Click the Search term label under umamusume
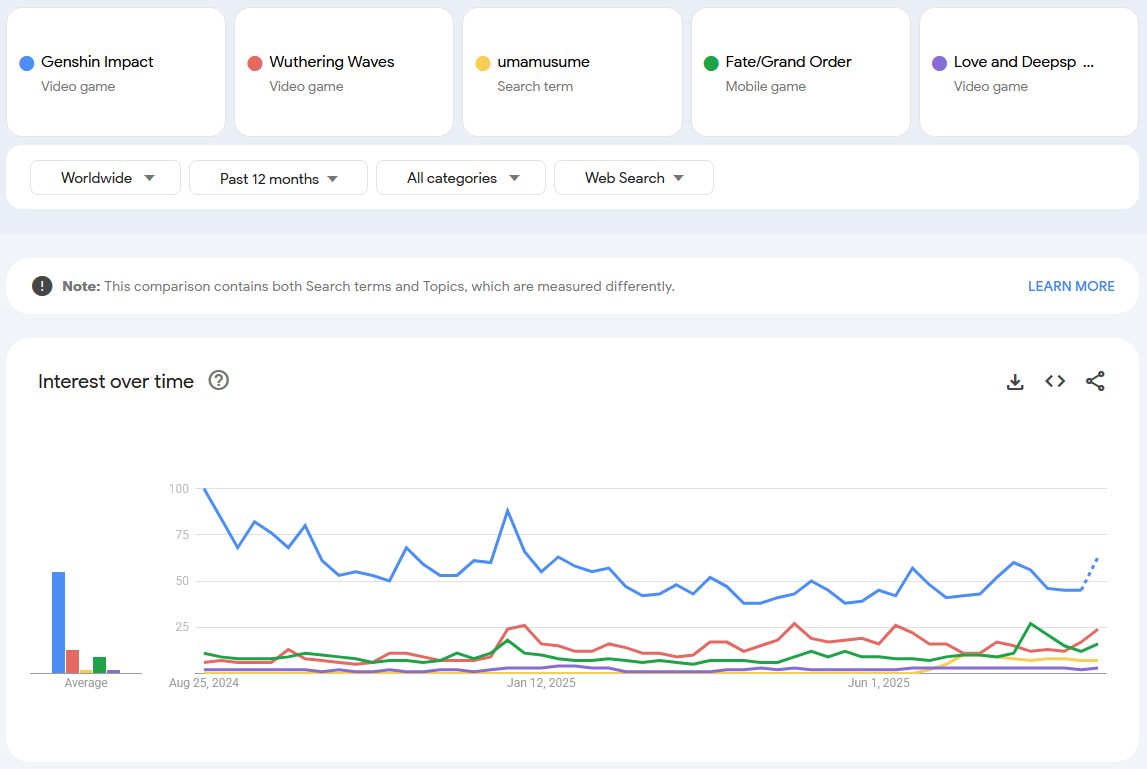This screenshot has height=769, width=1147. click(x=535, y=86)
